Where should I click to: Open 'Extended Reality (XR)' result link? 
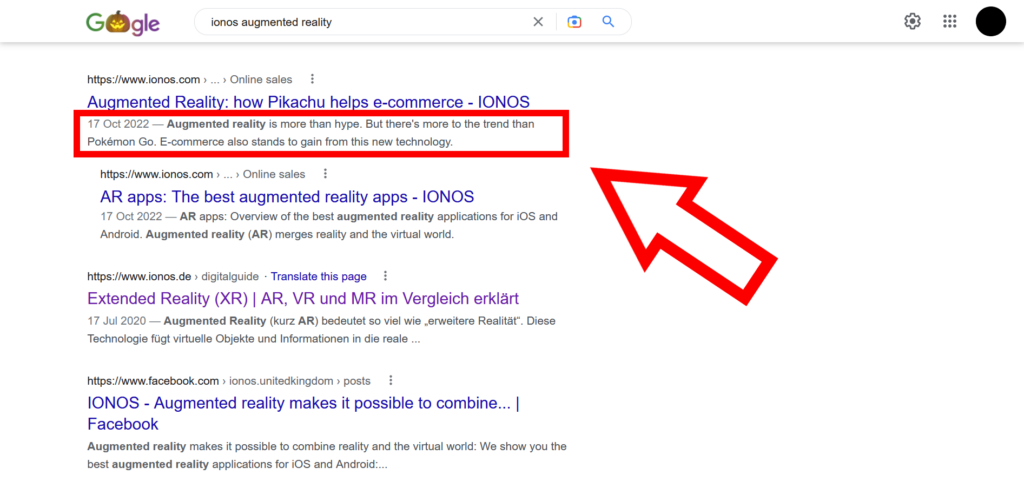(x=303, y=299)
